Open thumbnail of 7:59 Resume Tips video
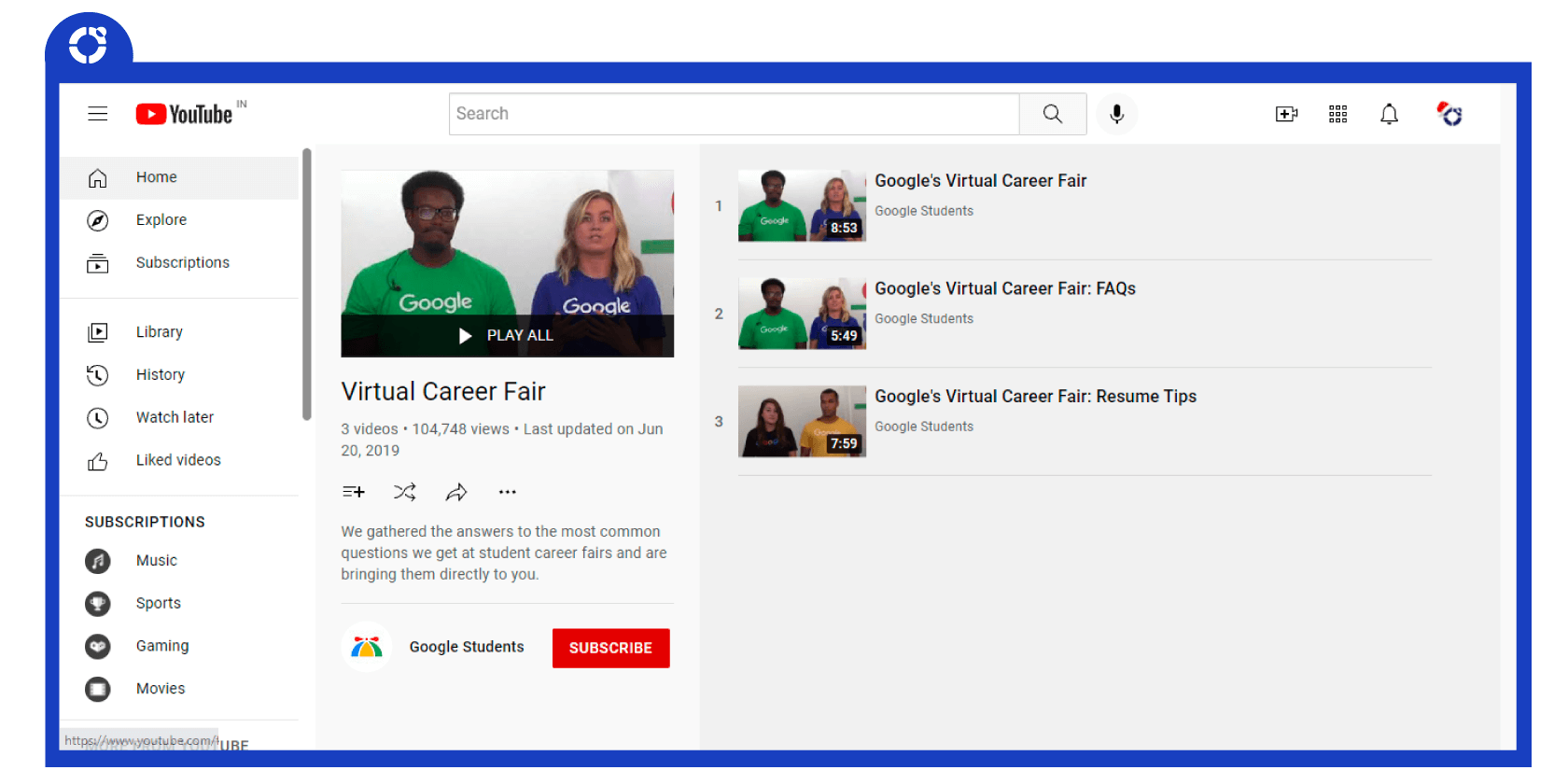 [x=802, y=422]
